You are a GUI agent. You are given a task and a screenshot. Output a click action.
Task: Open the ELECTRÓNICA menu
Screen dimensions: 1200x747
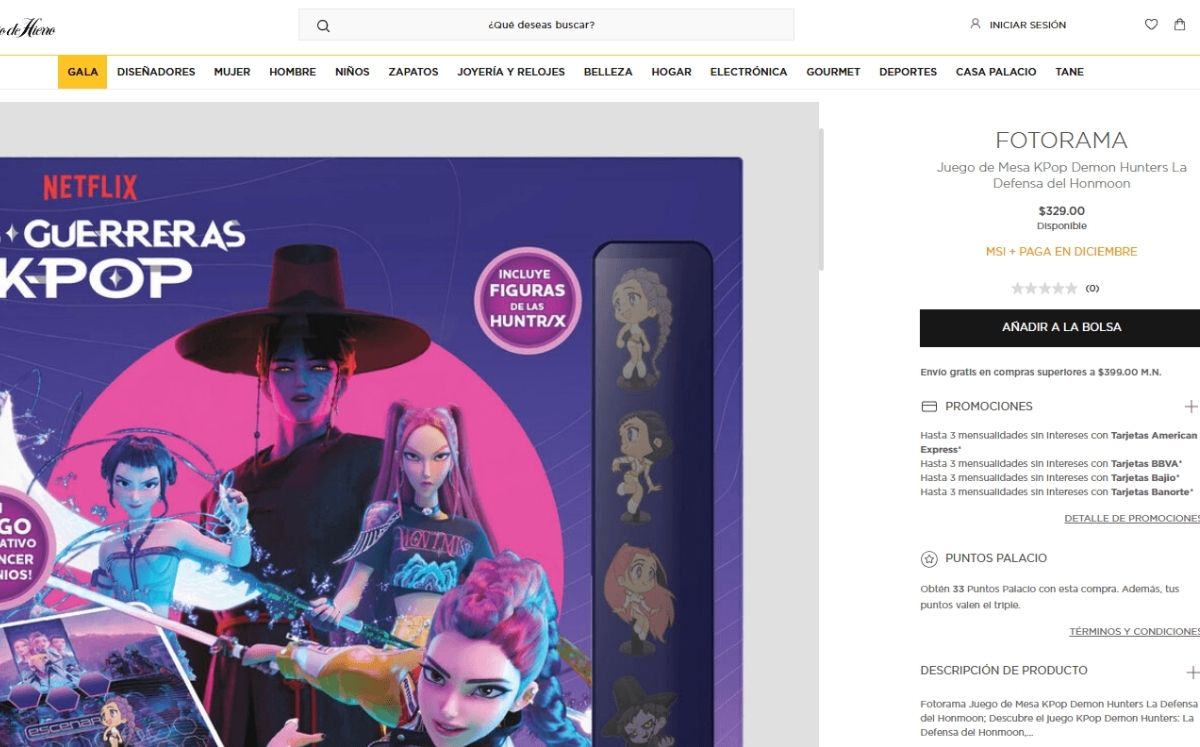749,72
